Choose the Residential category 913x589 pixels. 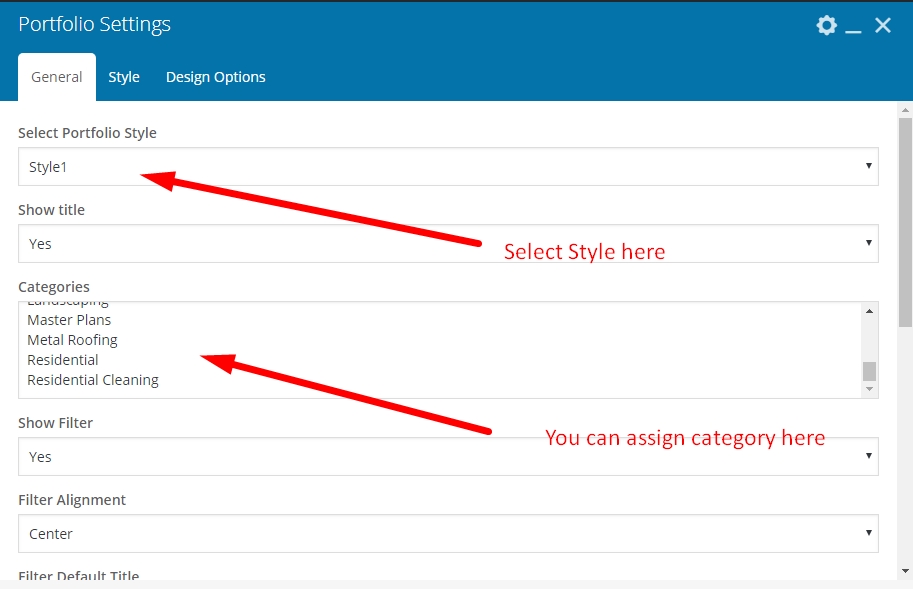click(x=63, y=360)
